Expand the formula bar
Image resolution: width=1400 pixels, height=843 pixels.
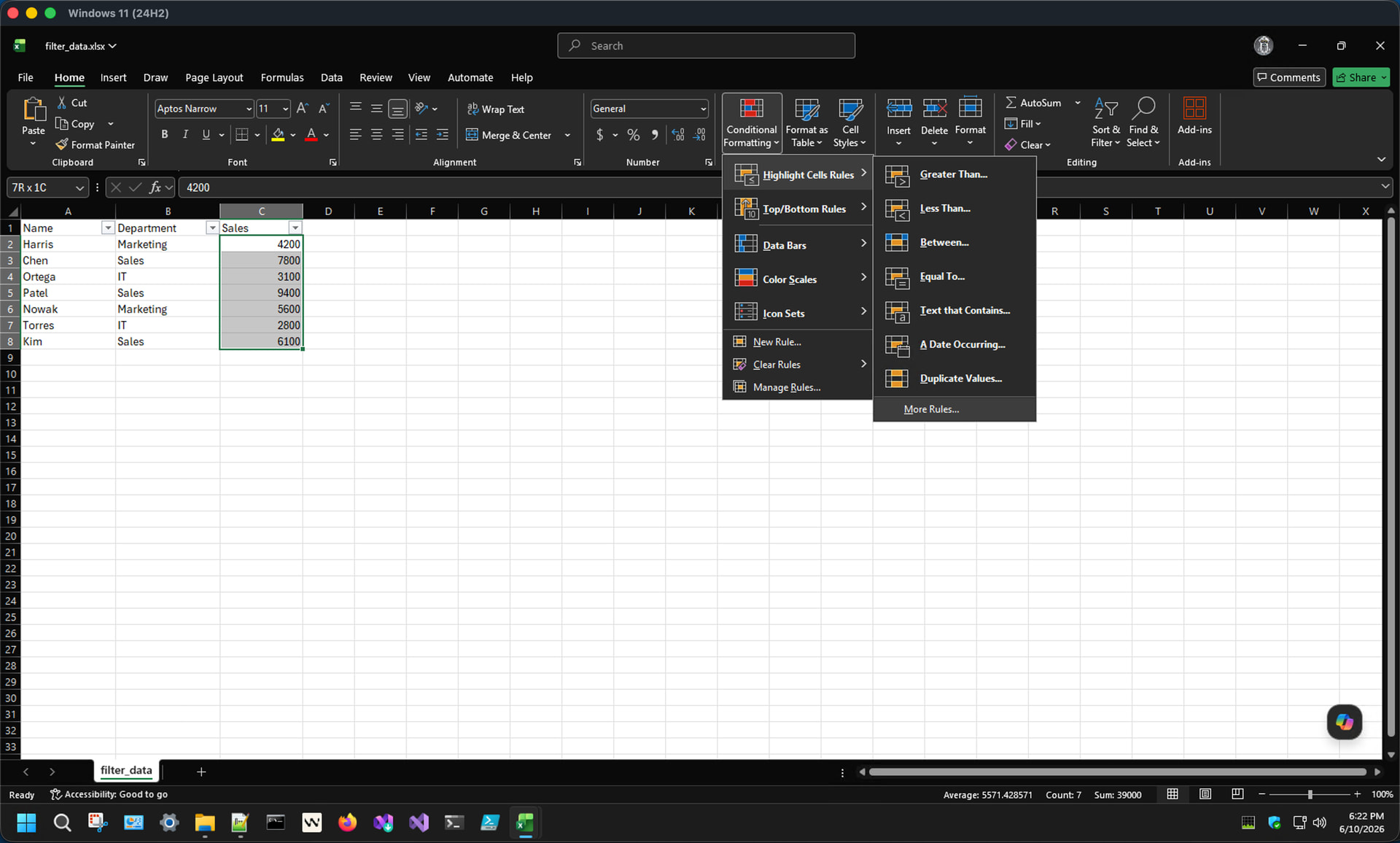[x=1385, y=187]
